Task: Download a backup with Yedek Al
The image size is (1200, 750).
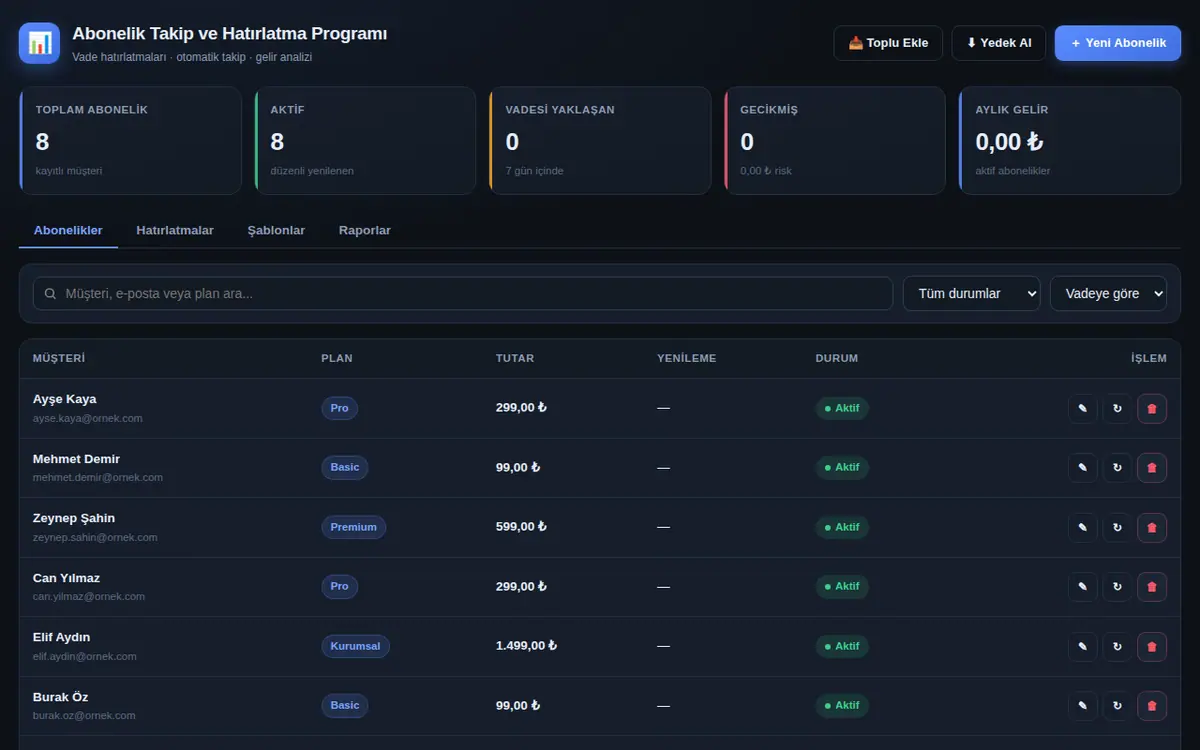Action: (999, 43)
